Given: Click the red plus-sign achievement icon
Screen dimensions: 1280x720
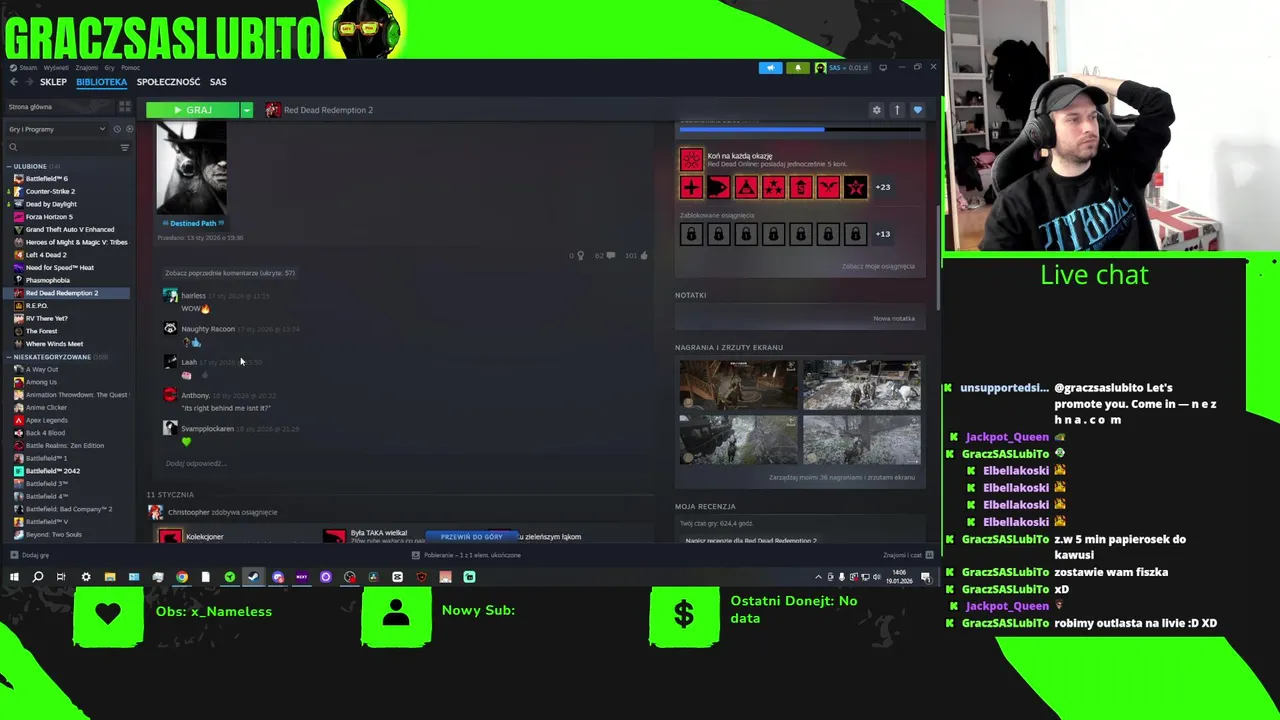Looking at the screenshot, I should tap(691, 187).
